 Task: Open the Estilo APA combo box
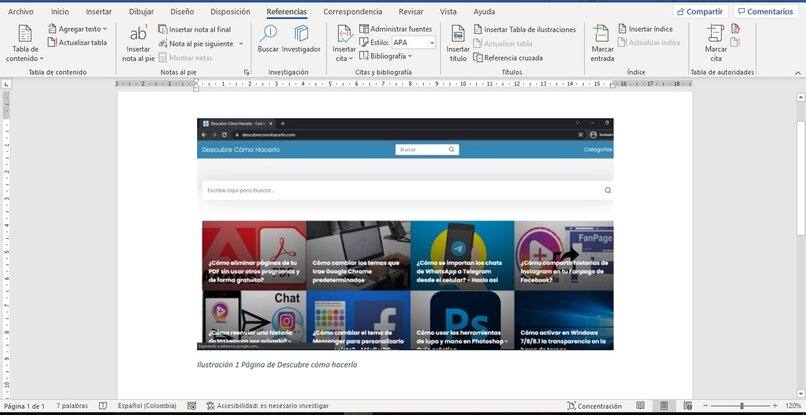point(414,43)
